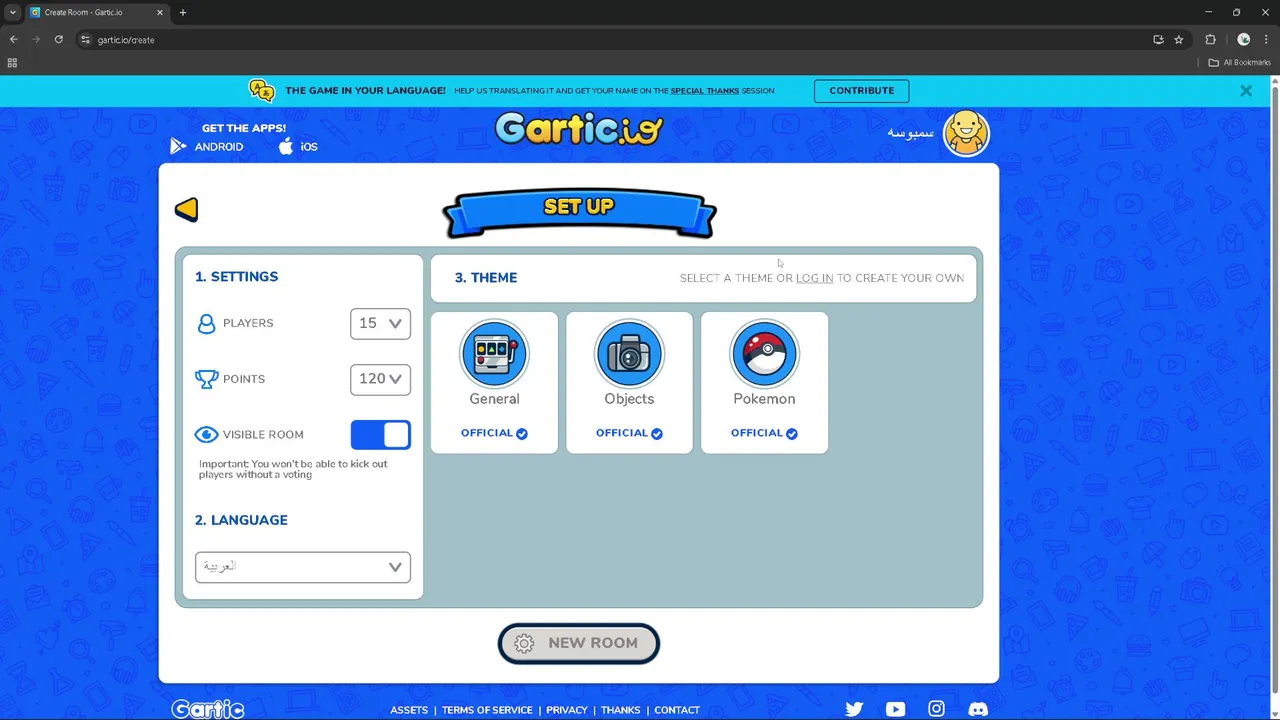The height and width of the screenshot is (720, 1280).
Task: Click the Official badge under Pokemon
Action: tap(764, 433)
